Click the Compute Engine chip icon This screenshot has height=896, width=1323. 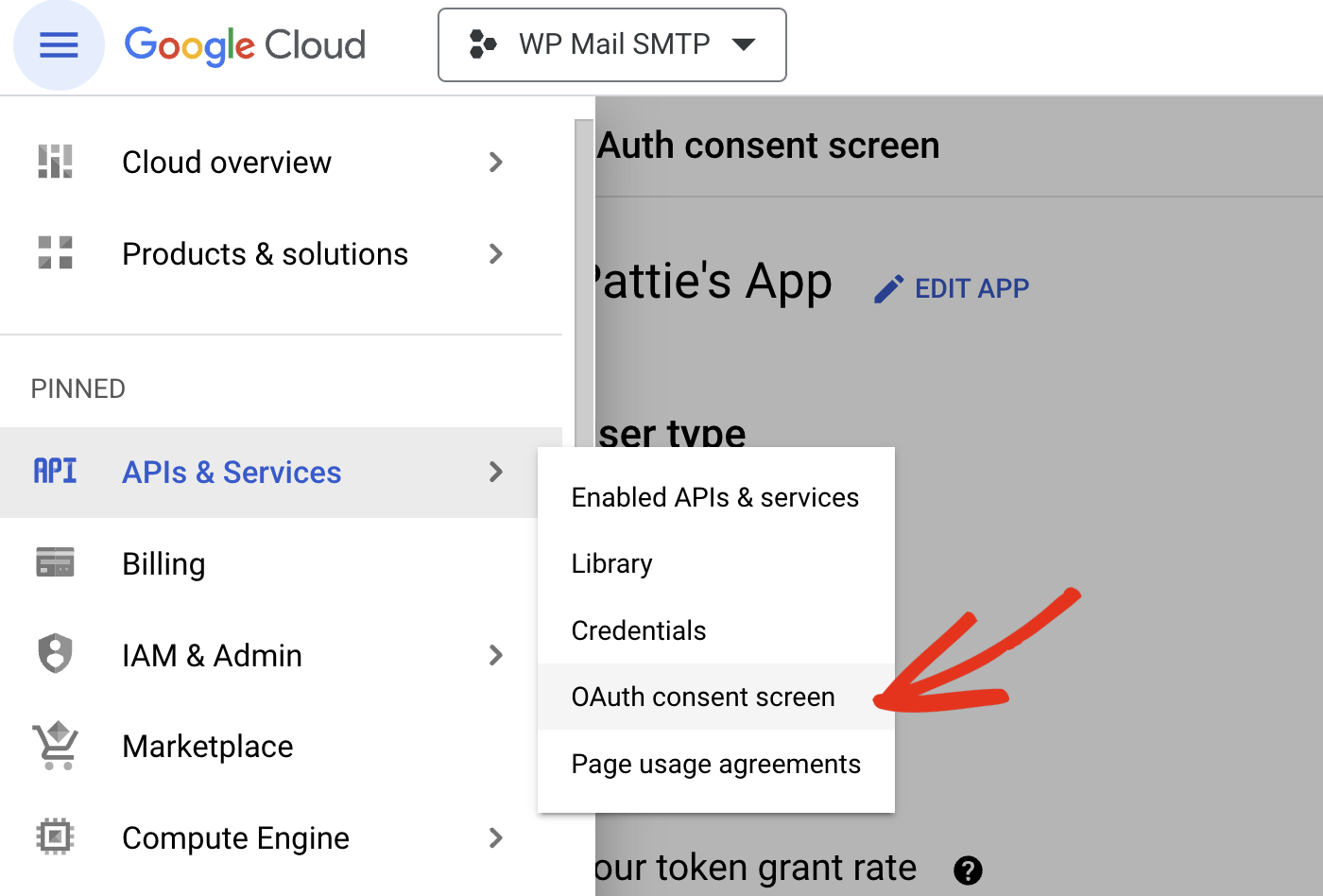(x=55, y=836)
